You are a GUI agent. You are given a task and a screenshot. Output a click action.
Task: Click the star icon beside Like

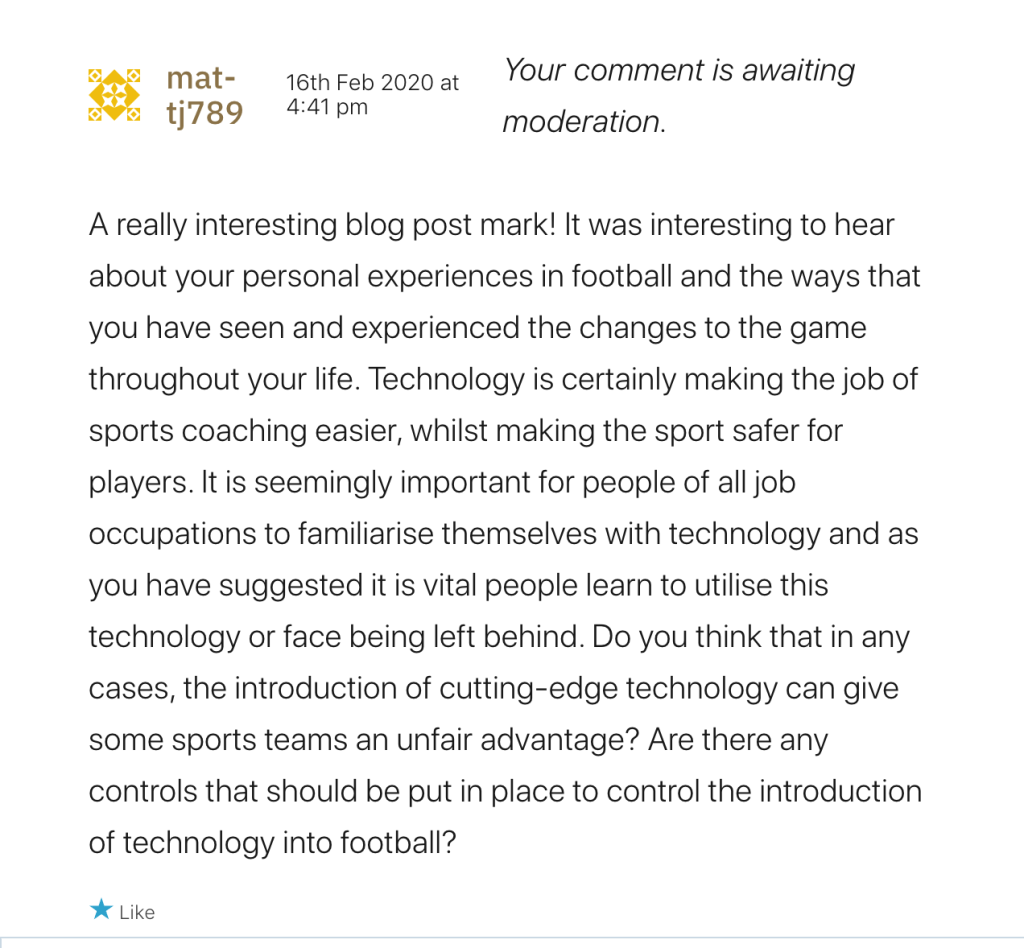[x=101, y=910]
